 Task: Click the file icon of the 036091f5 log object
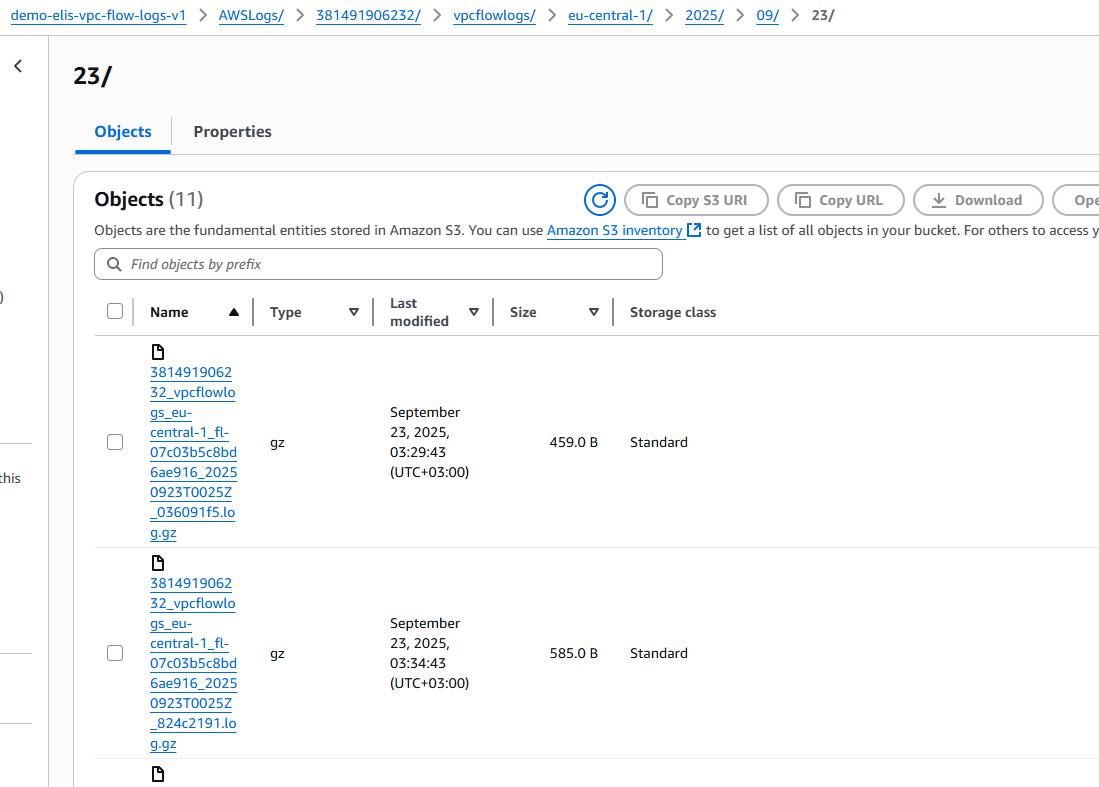coord(157,352)
